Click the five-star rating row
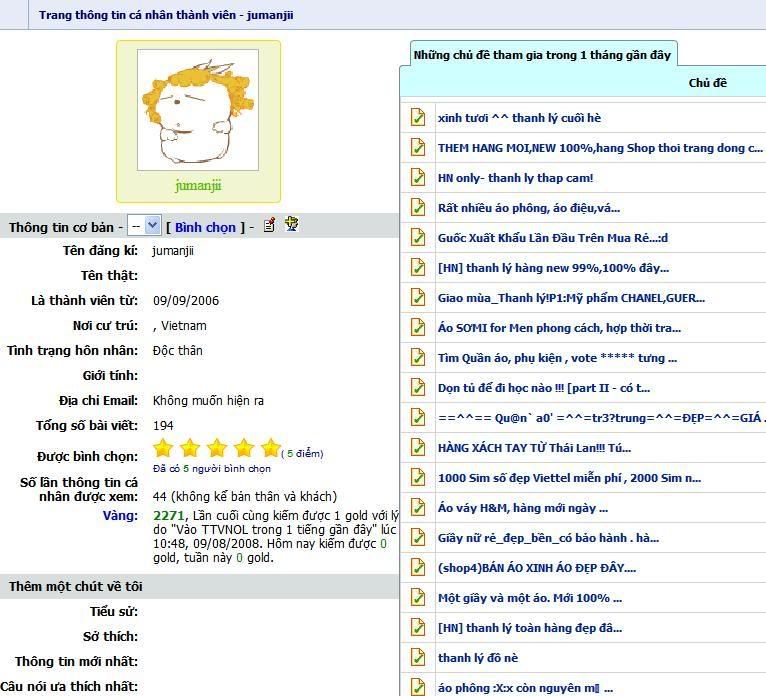Screen dimensions: 766x696 click(216, 448)
